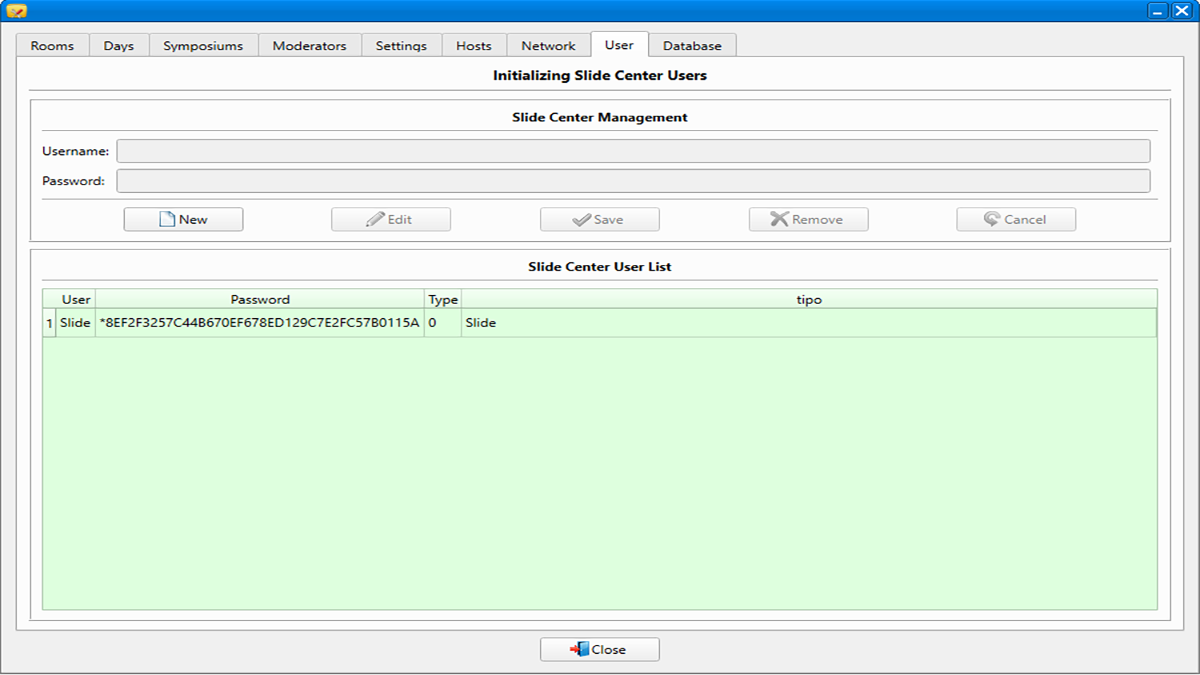
Task: Click the Type cell with value 0
Action: (x=443, y=323)
